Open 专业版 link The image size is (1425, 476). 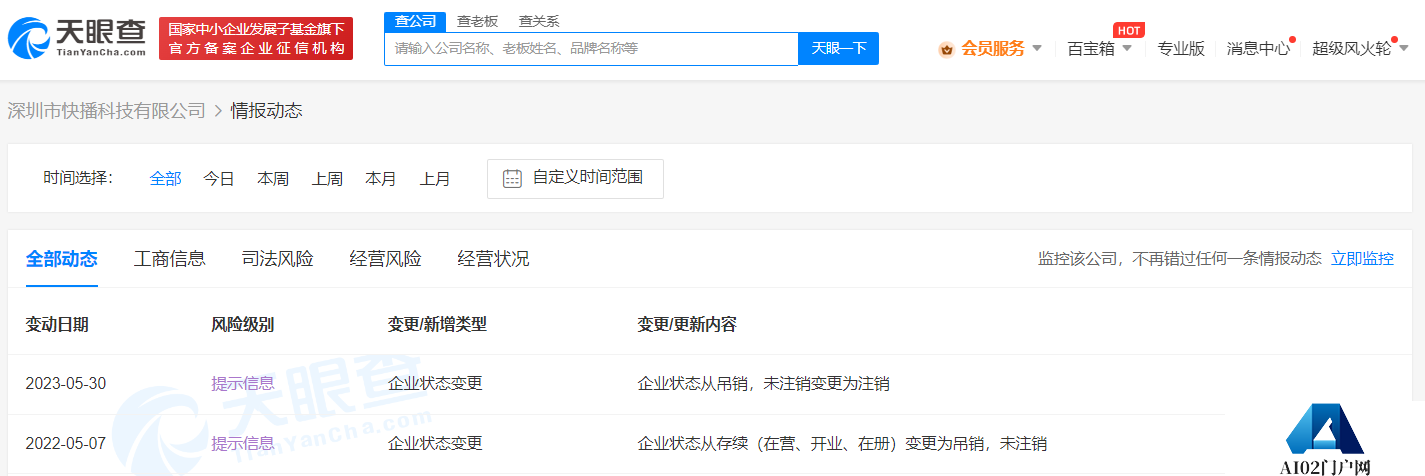coord(1181,48)
